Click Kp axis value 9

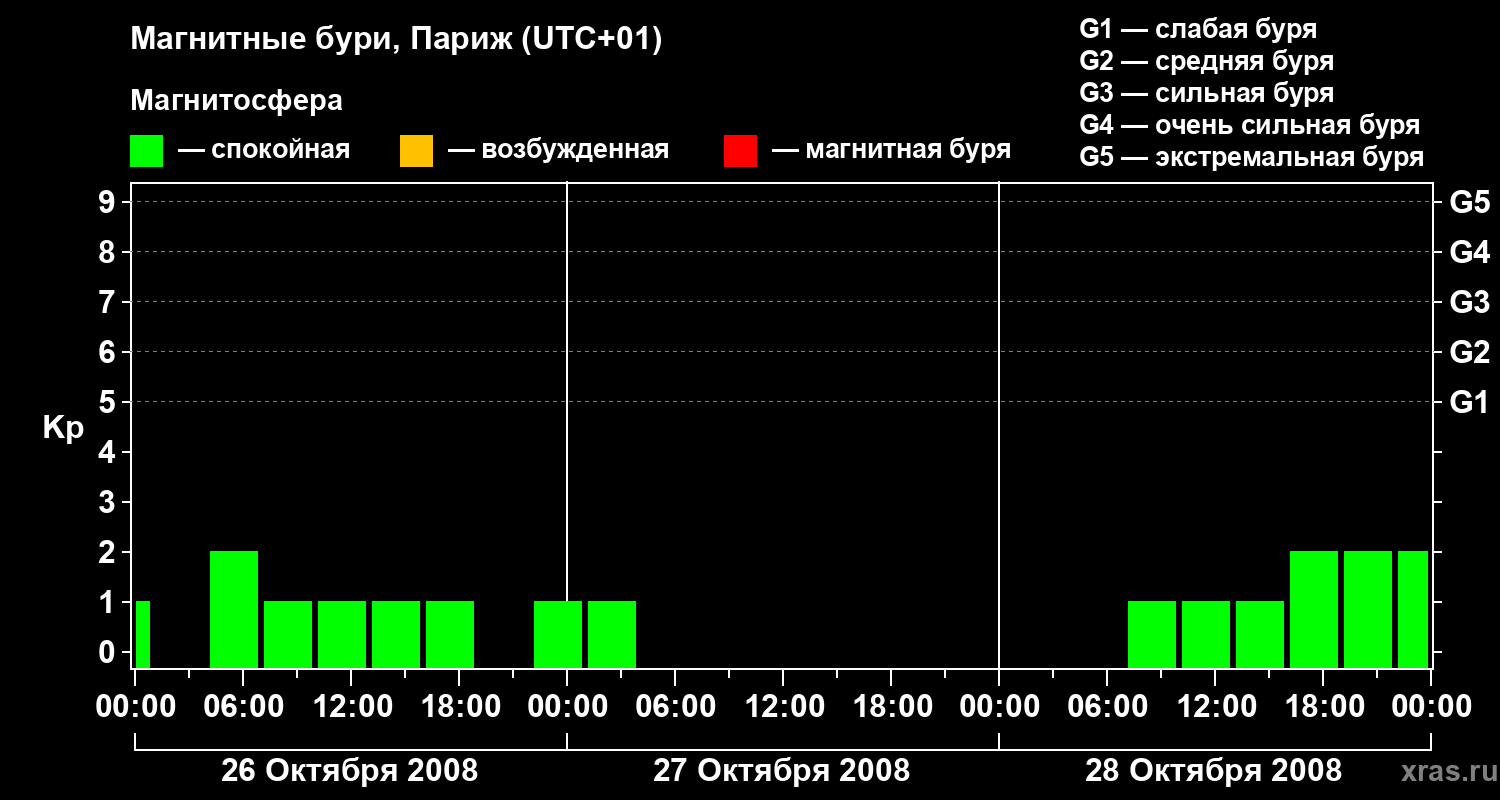click(109, 202)
